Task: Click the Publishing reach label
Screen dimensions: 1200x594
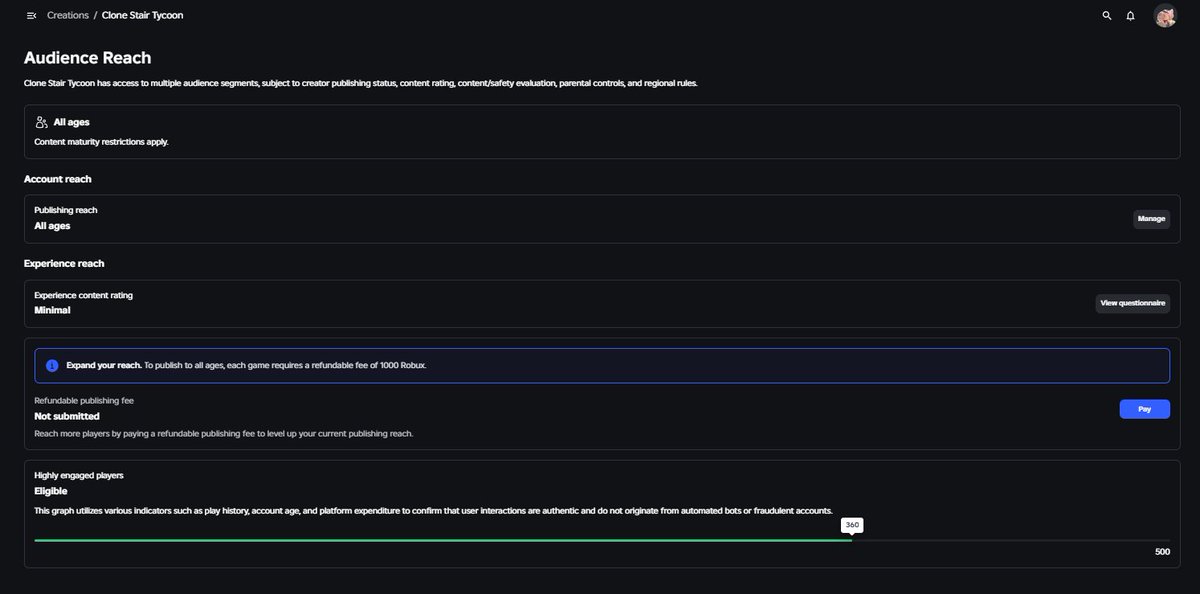Action: click(66, 210)
